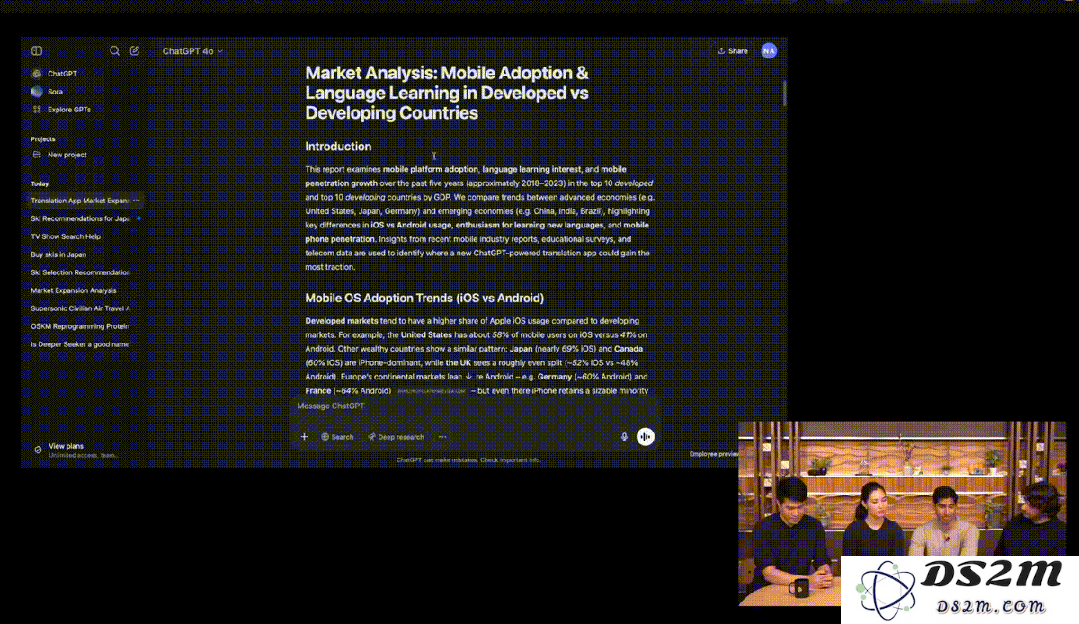The image size is (1079, 624).
Task: Click the source citation chip after France
Action: (x=431, y=391)
